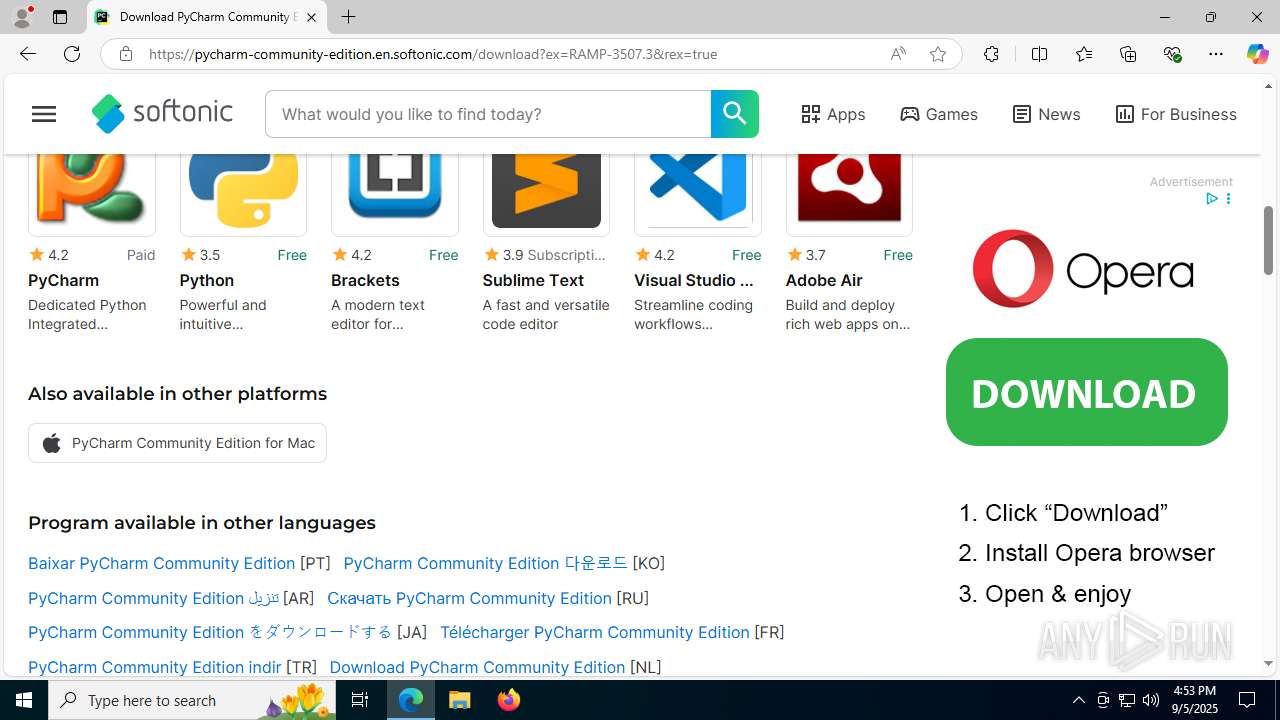Open the volume control in system tray
The height and width of the screenshot is (720, 1280).
click(x=1151, y=700)
